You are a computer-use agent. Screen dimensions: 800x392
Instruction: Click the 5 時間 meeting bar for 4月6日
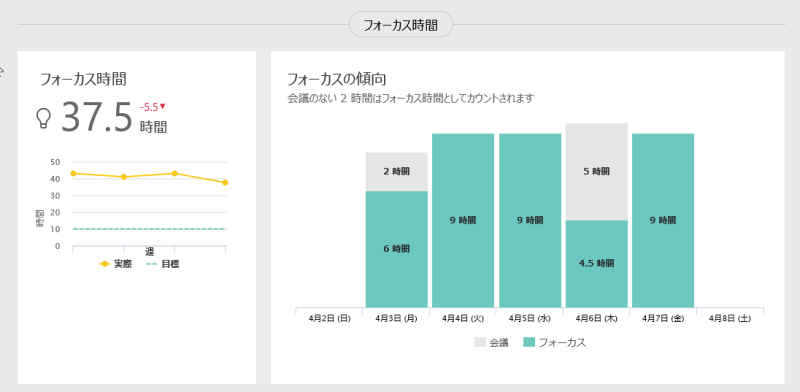point(596,172)
